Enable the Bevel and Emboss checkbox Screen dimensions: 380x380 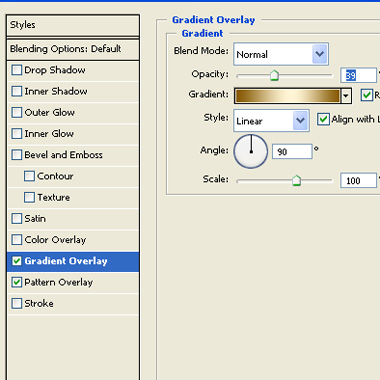click(16, 155)
